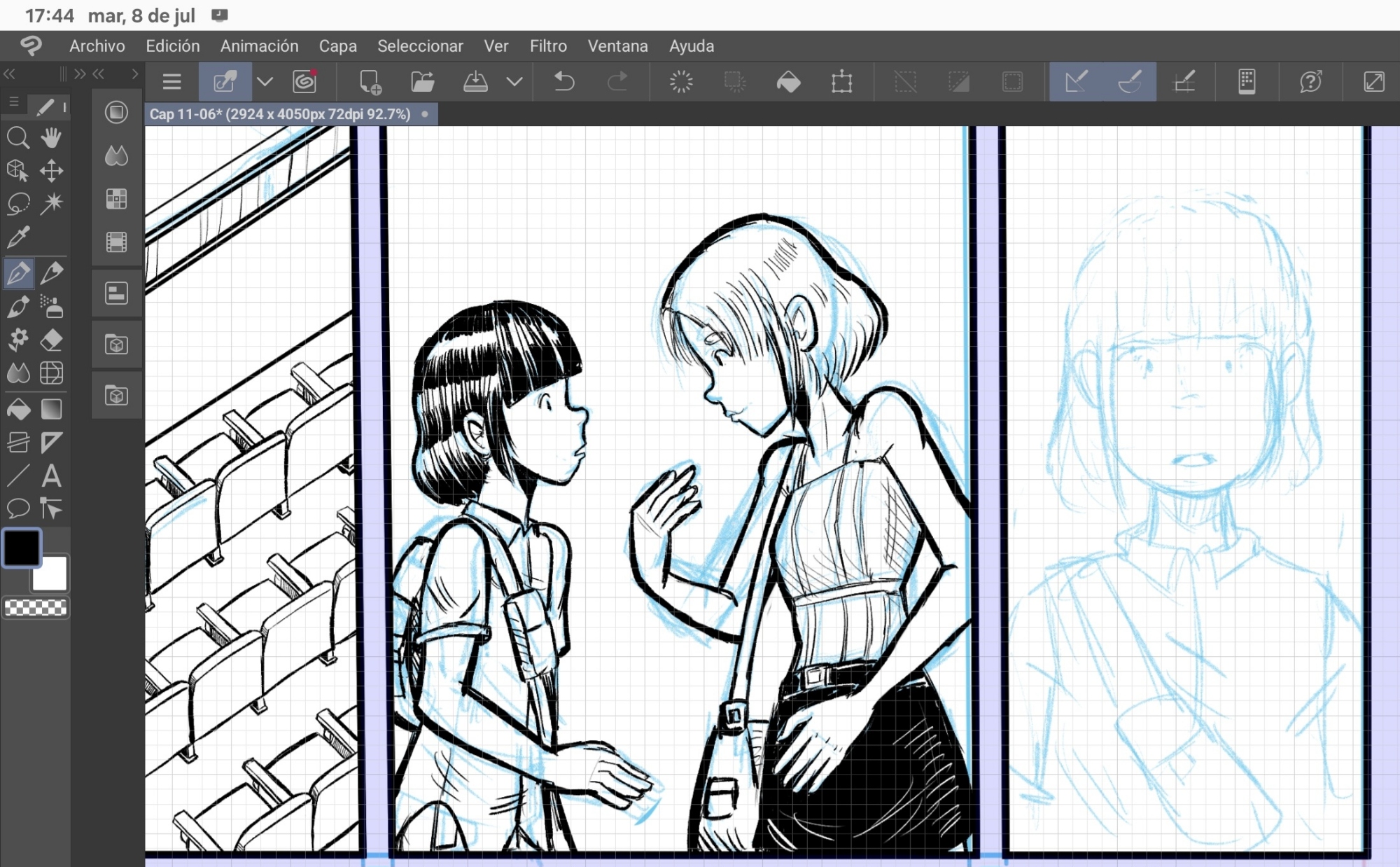
Task: Open Clip Studio launcher icon
Action: tap(304, 82)
